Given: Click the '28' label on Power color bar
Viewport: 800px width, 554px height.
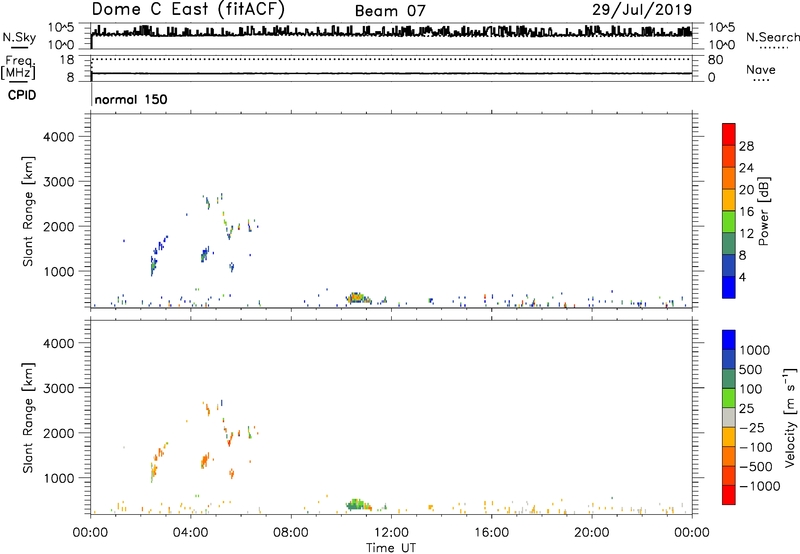Looking at the screenshot, I should click(x=746, y=146).
